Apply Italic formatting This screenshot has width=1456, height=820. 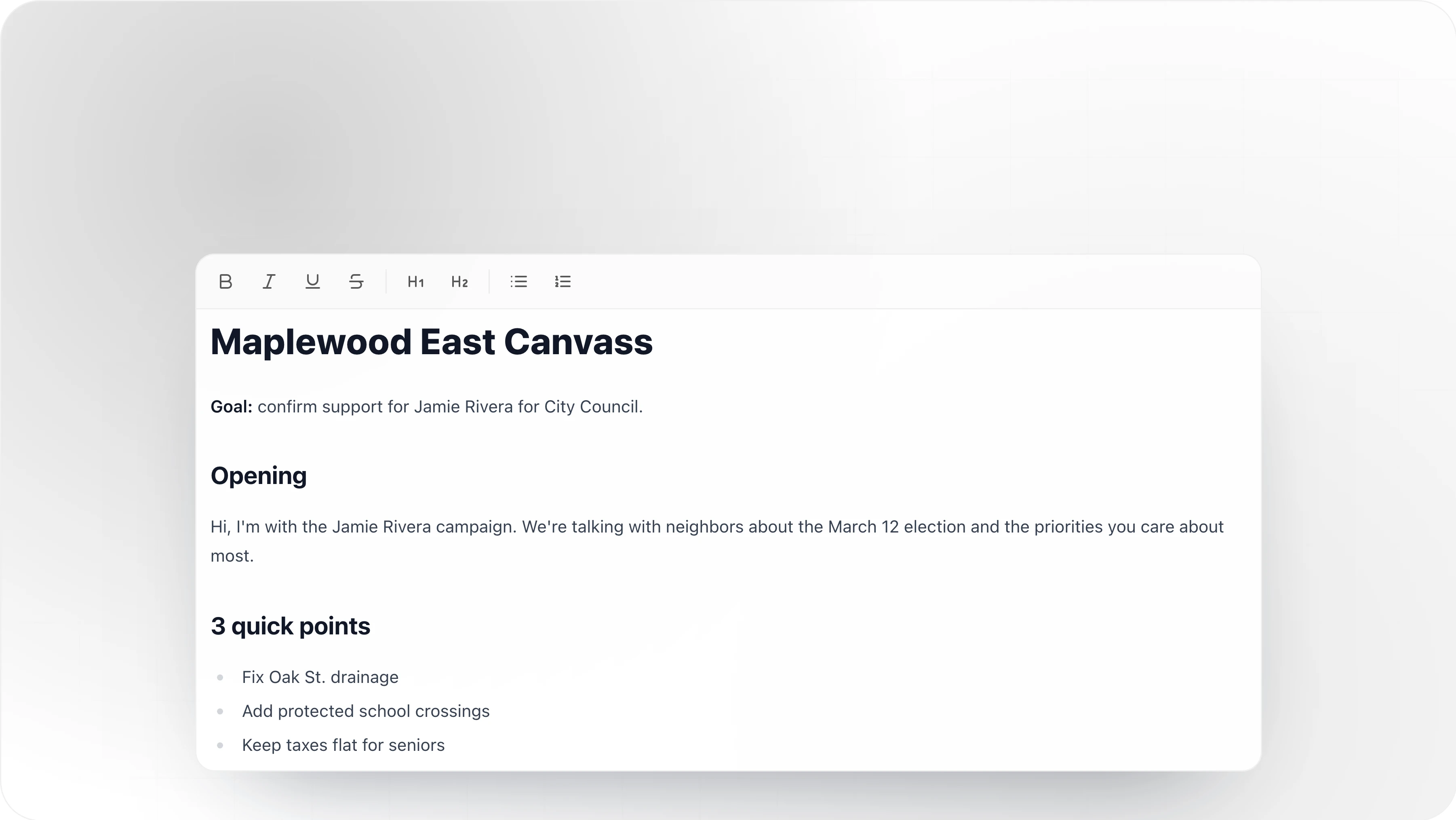pos(268,282)
